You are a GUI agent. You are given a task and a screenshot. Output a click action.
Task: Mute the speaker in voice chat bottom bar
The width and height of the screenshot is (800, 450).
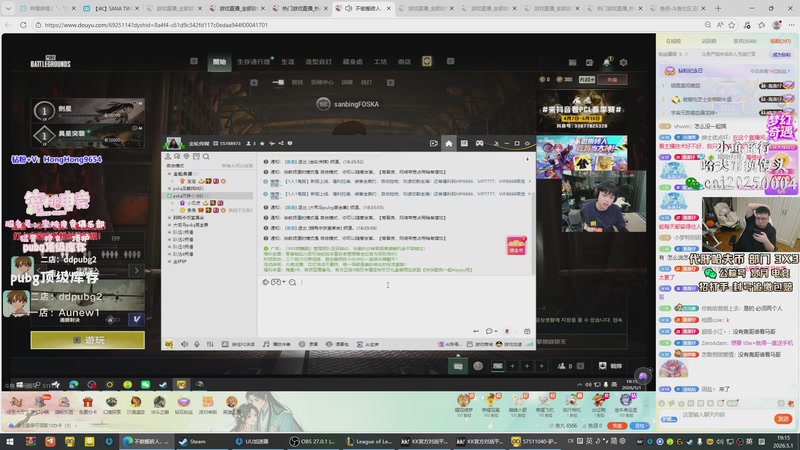pyautogui.click(x=185, y=344)
